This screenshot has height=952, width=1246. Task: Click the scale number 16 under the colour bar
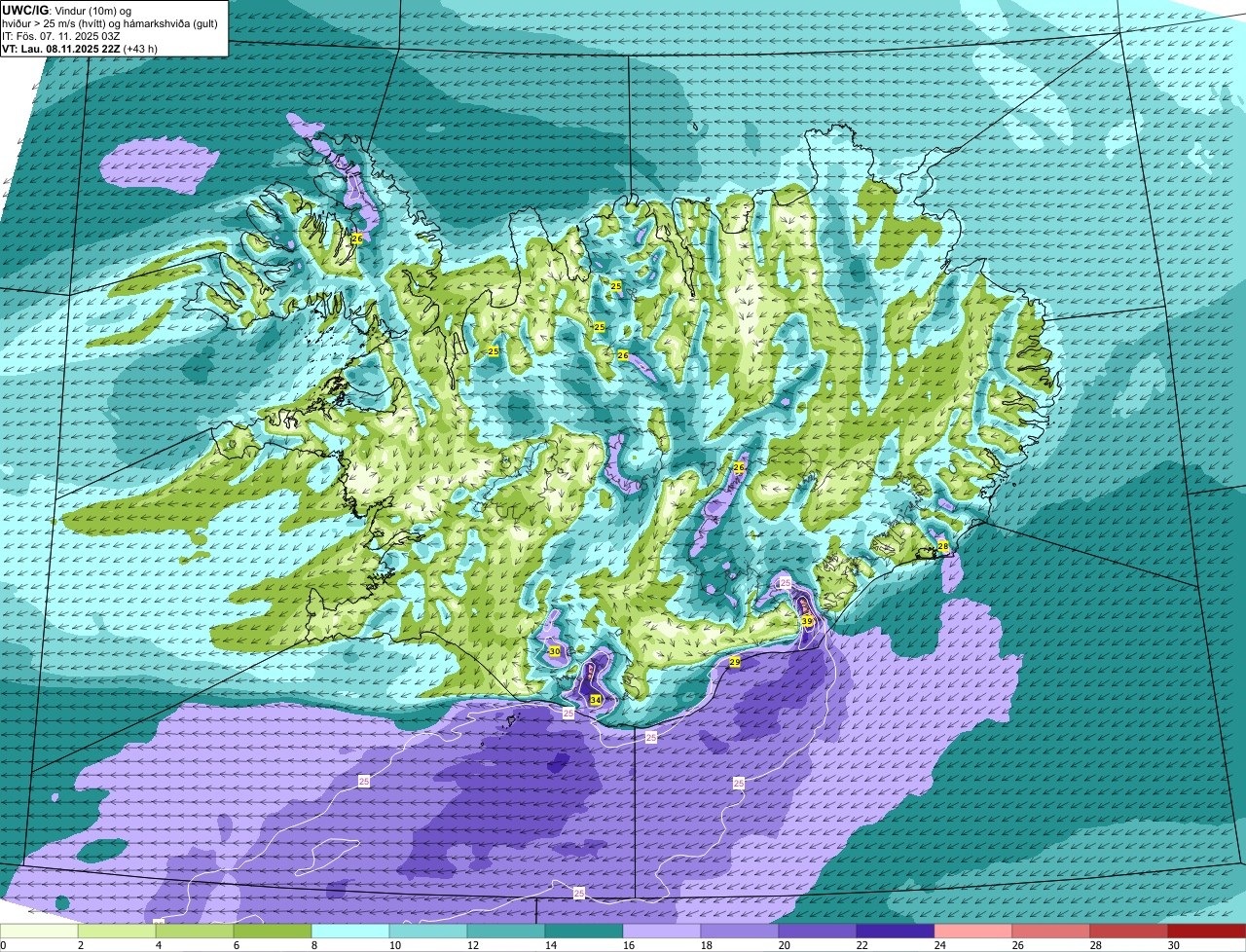click(628, 945)
